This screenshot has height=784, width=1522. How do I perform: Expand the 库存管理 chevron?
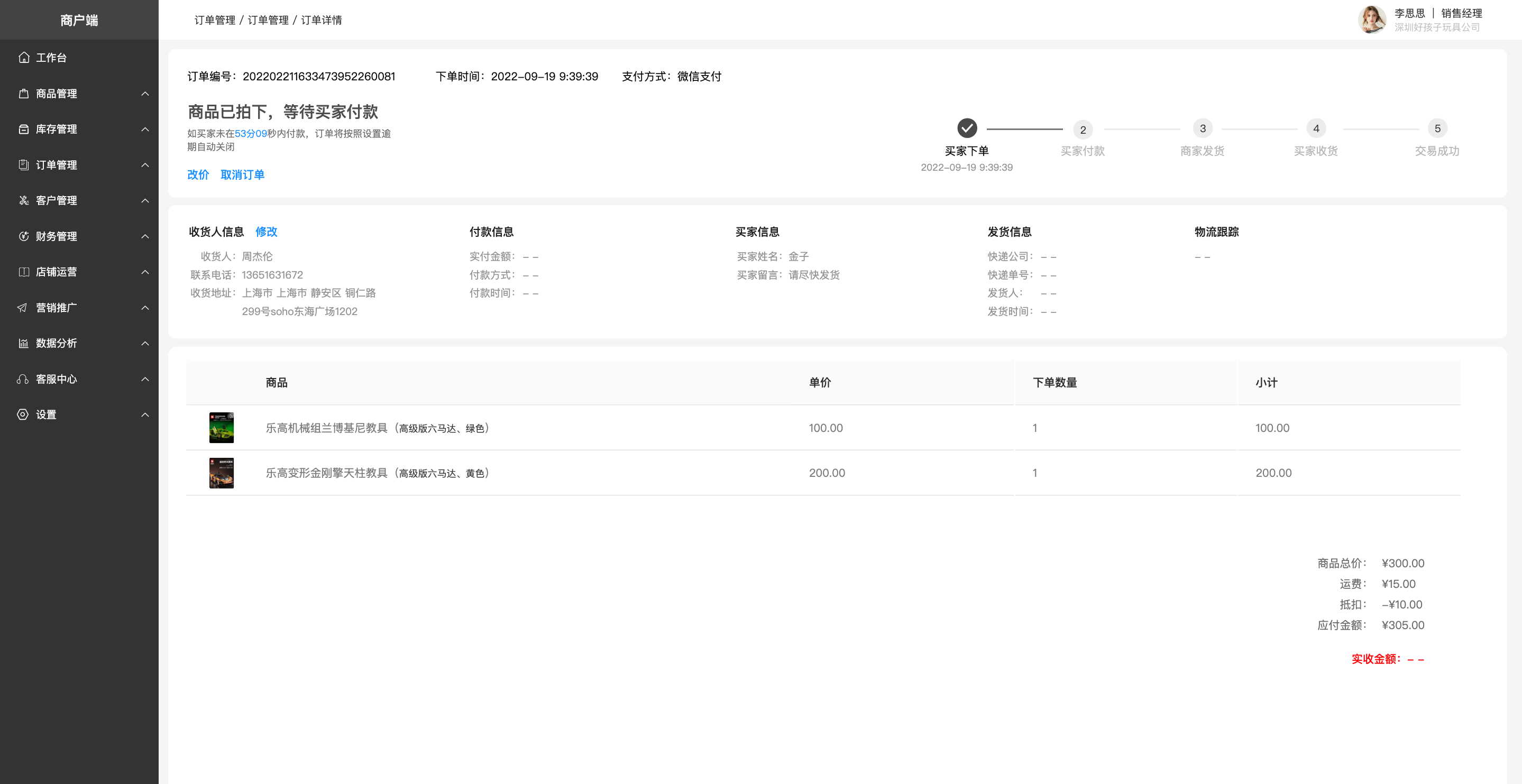pyautogui.click(x=145, y=129)
